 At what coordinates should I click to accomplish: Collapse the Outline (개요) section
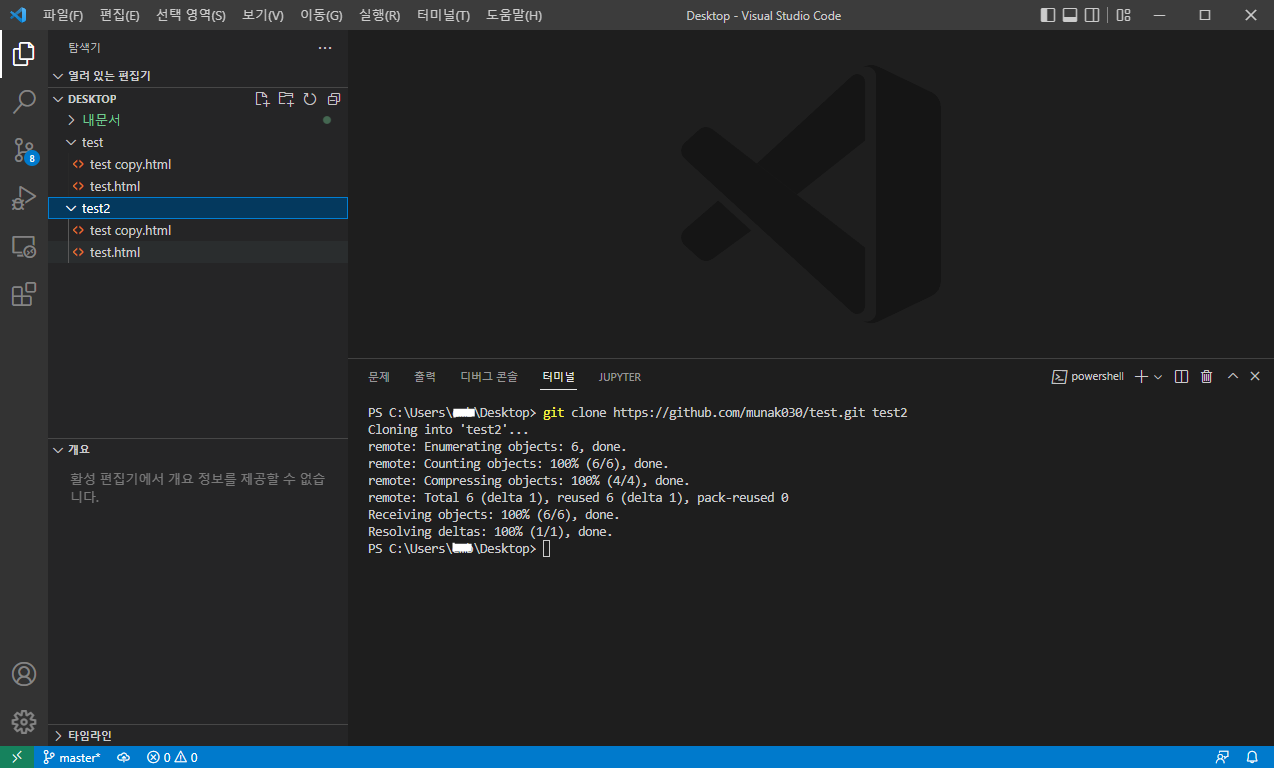198,450
